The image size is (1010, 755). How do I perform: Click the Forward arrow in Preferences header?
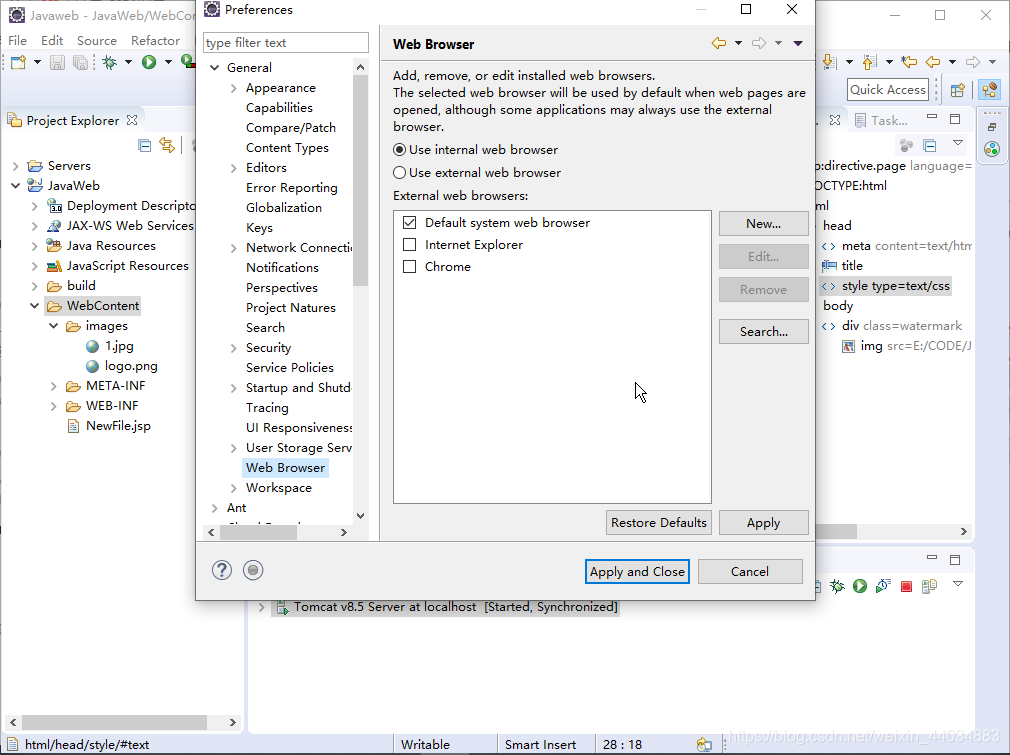(759, 43)
